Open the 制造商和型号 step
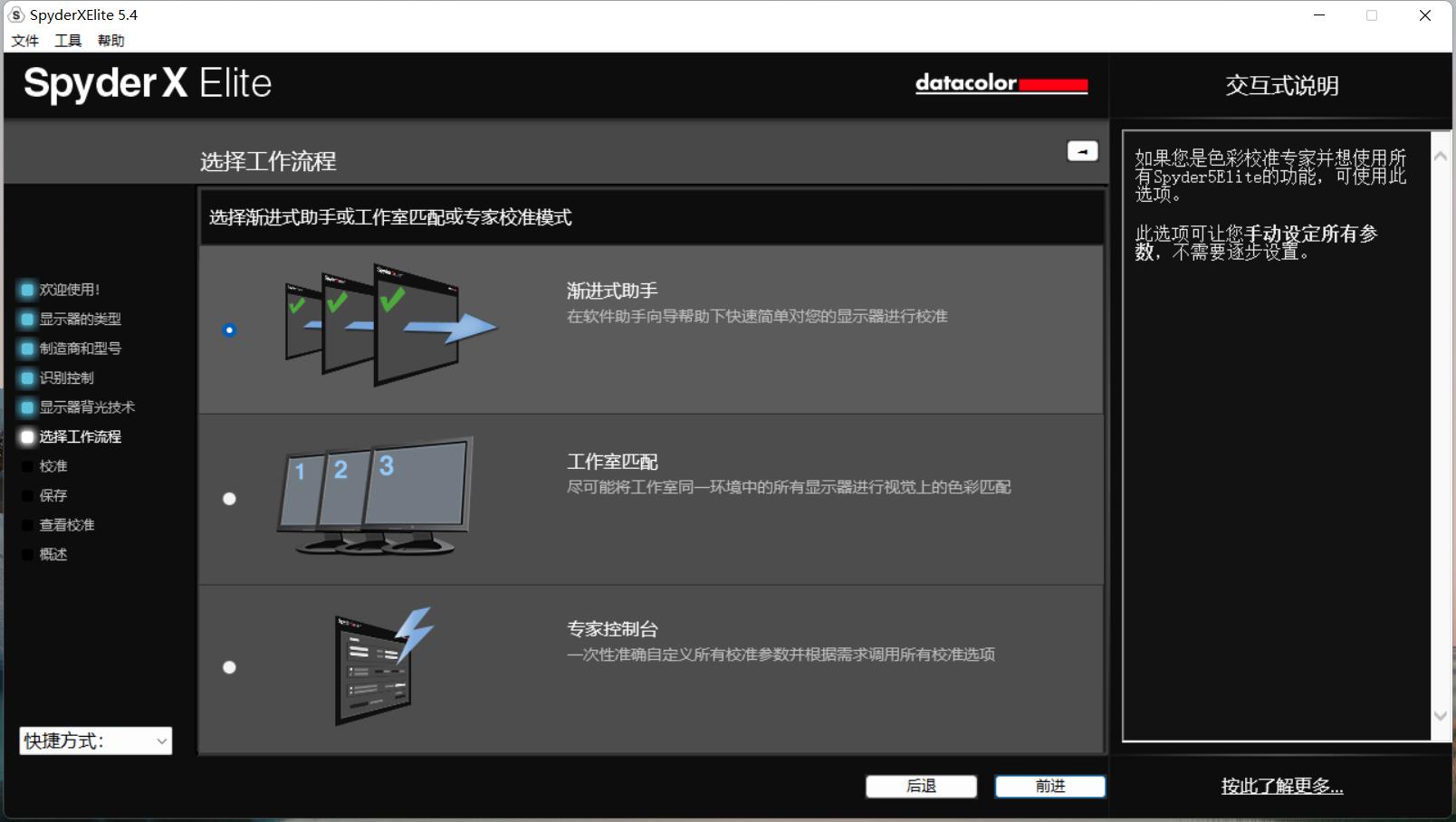The image size is (1456, 822). [x=25, y=348]
